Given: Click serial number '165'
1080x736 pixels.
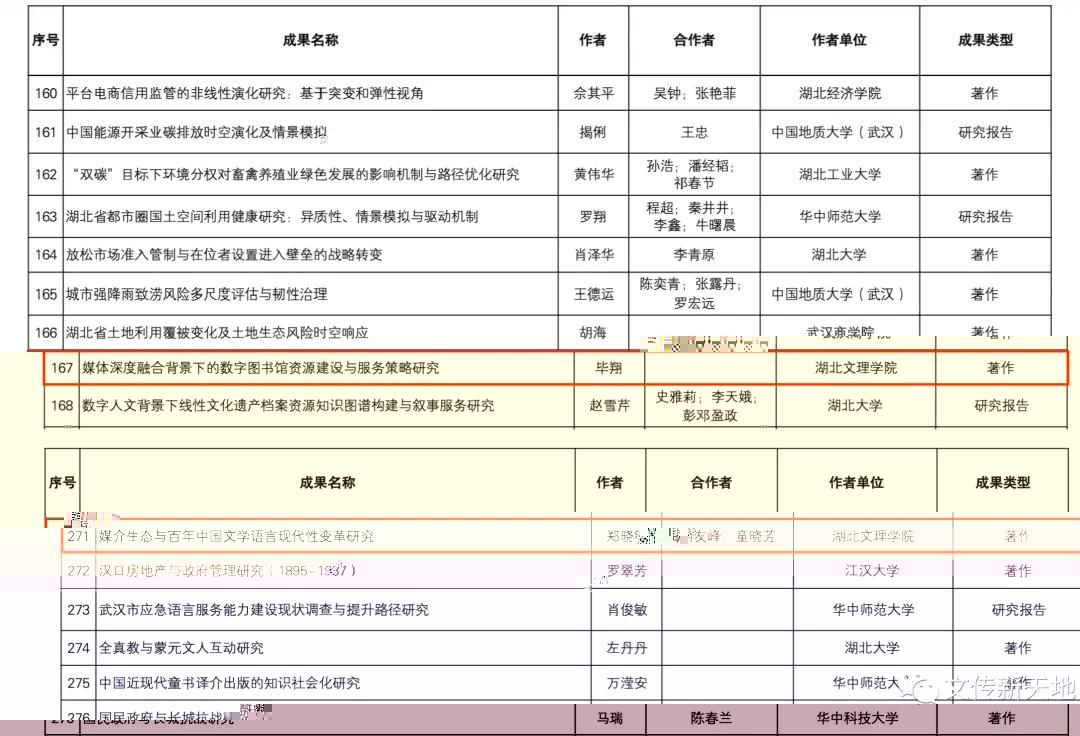Looking at the screenshot, I should tap(45, 294).
